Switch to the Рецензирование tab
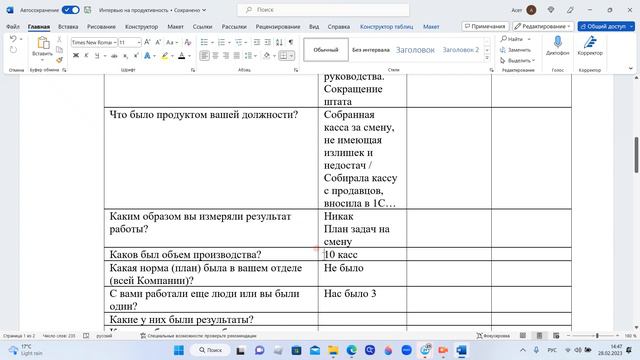This screenshot has height=360, width=640. pos(278,27)
